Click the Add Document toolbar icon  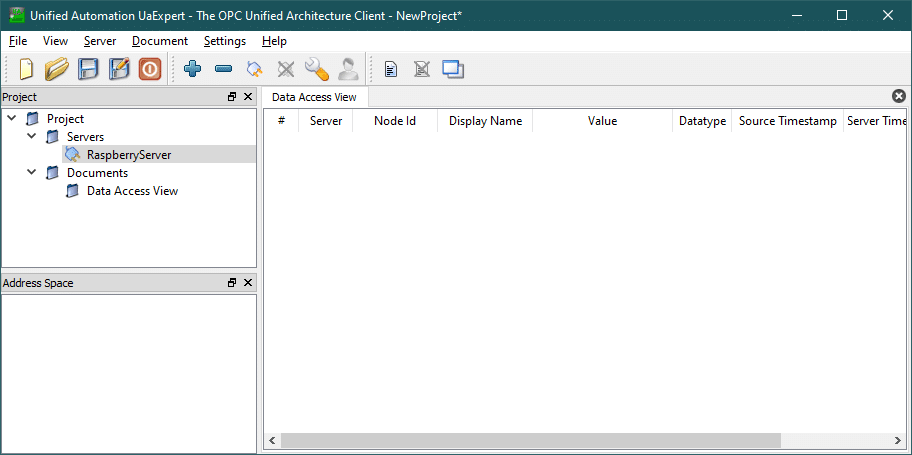click(391, 69)
